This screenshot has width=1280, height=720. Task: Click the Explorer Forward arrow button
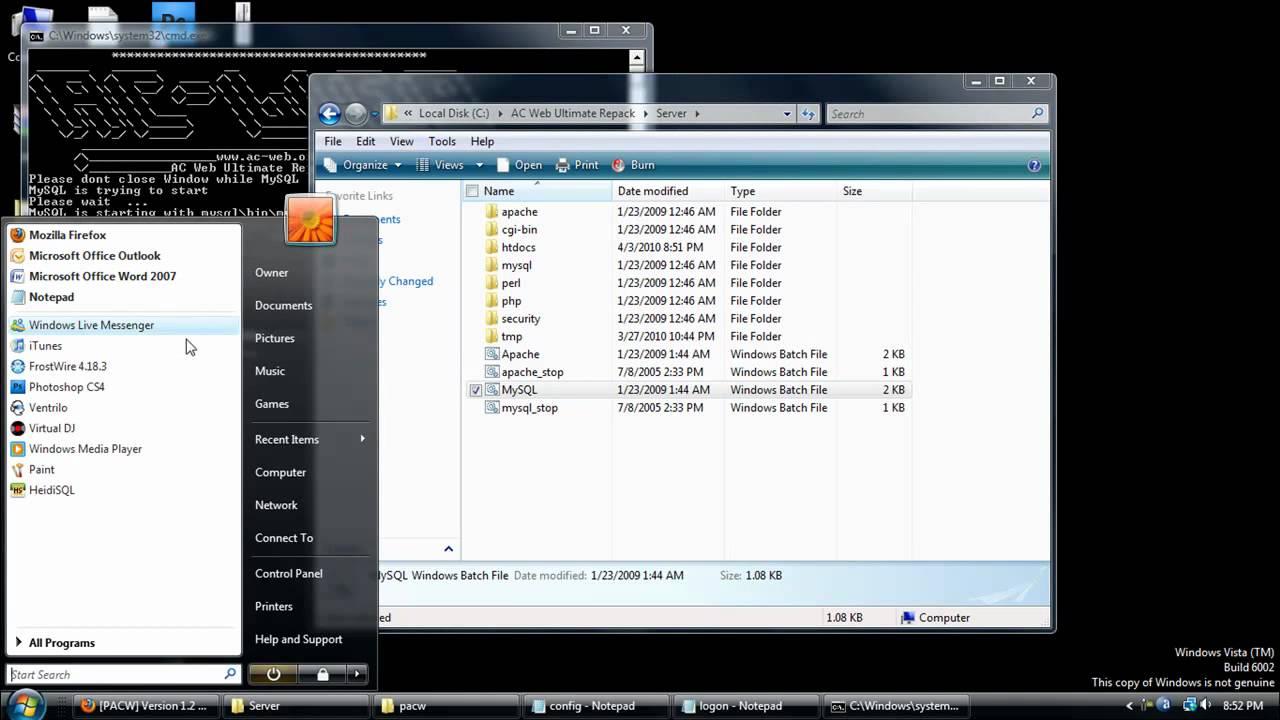(355, 113)
